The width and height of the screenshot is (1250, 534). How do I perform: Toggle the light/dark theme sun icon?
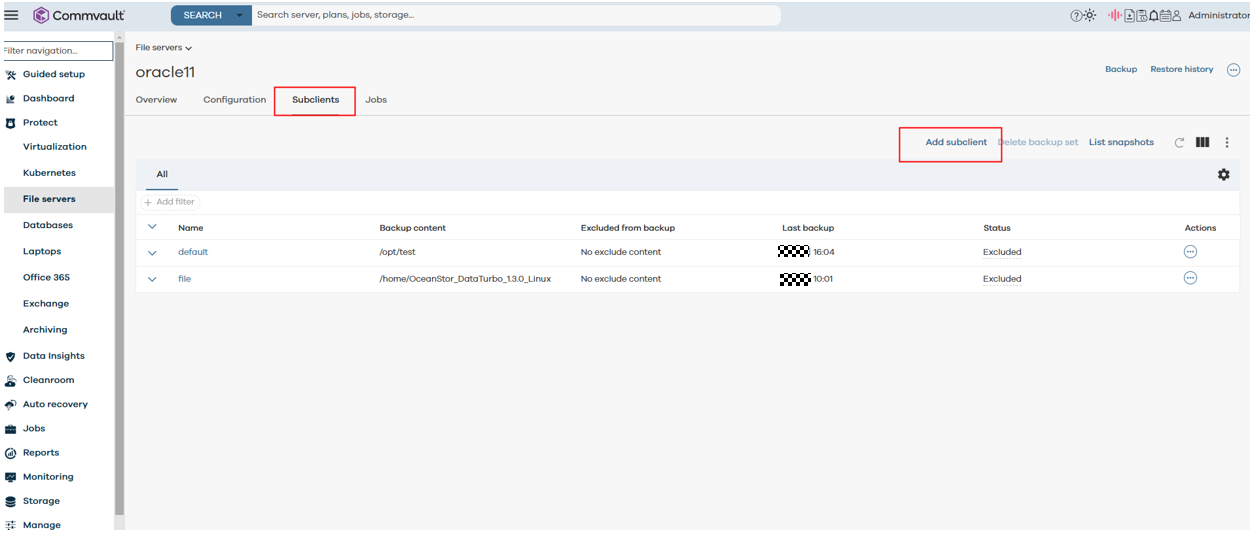(x=1089, y=16)
